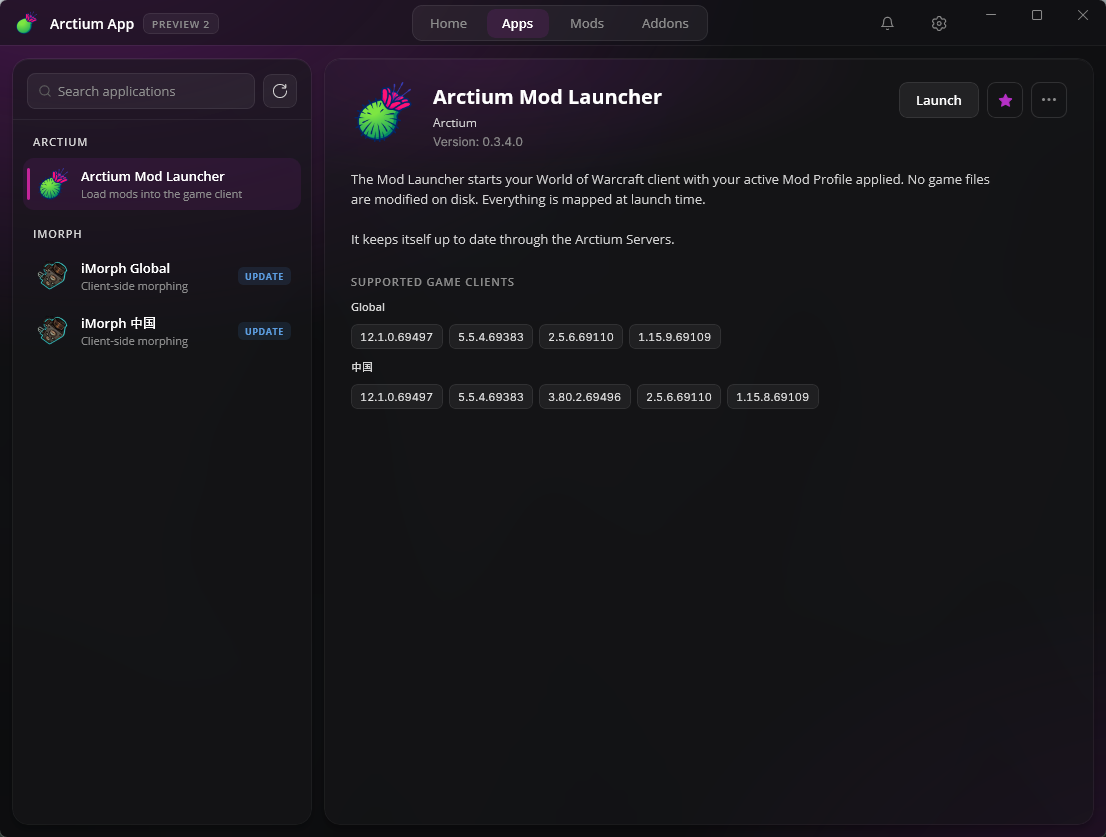Refresh the applications list
The image size is (1106, 837).
280,91
